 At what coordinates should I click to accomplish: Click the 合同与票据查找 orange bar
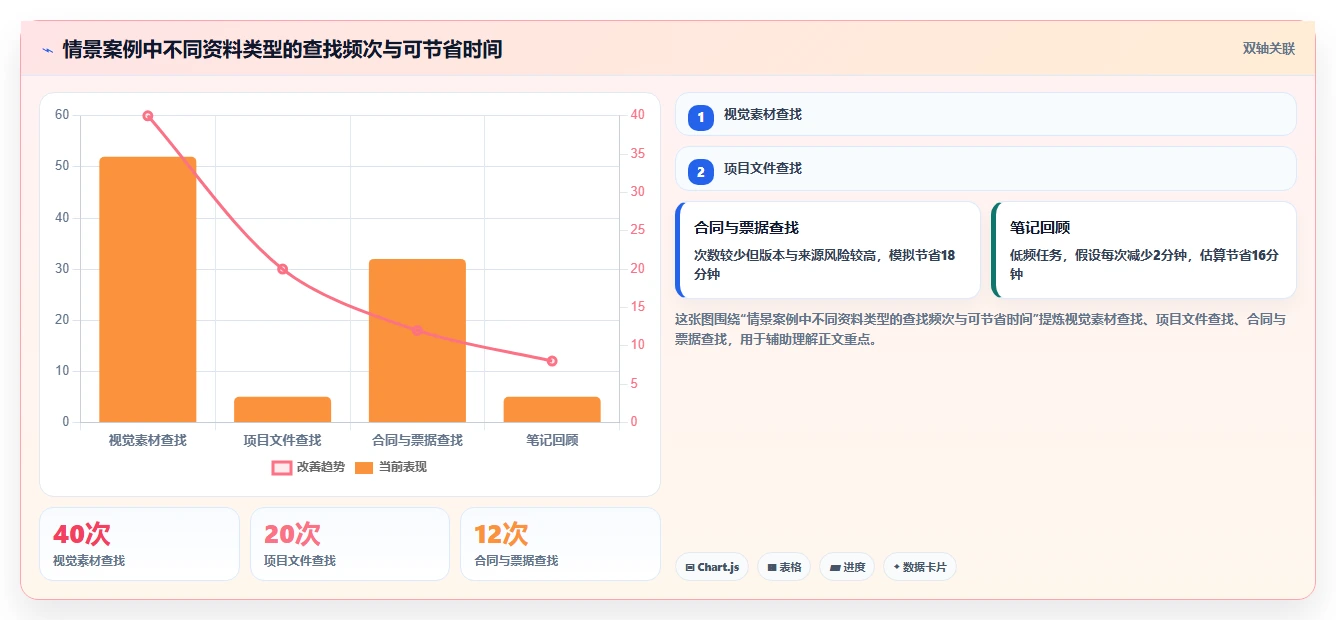(417, 340)
